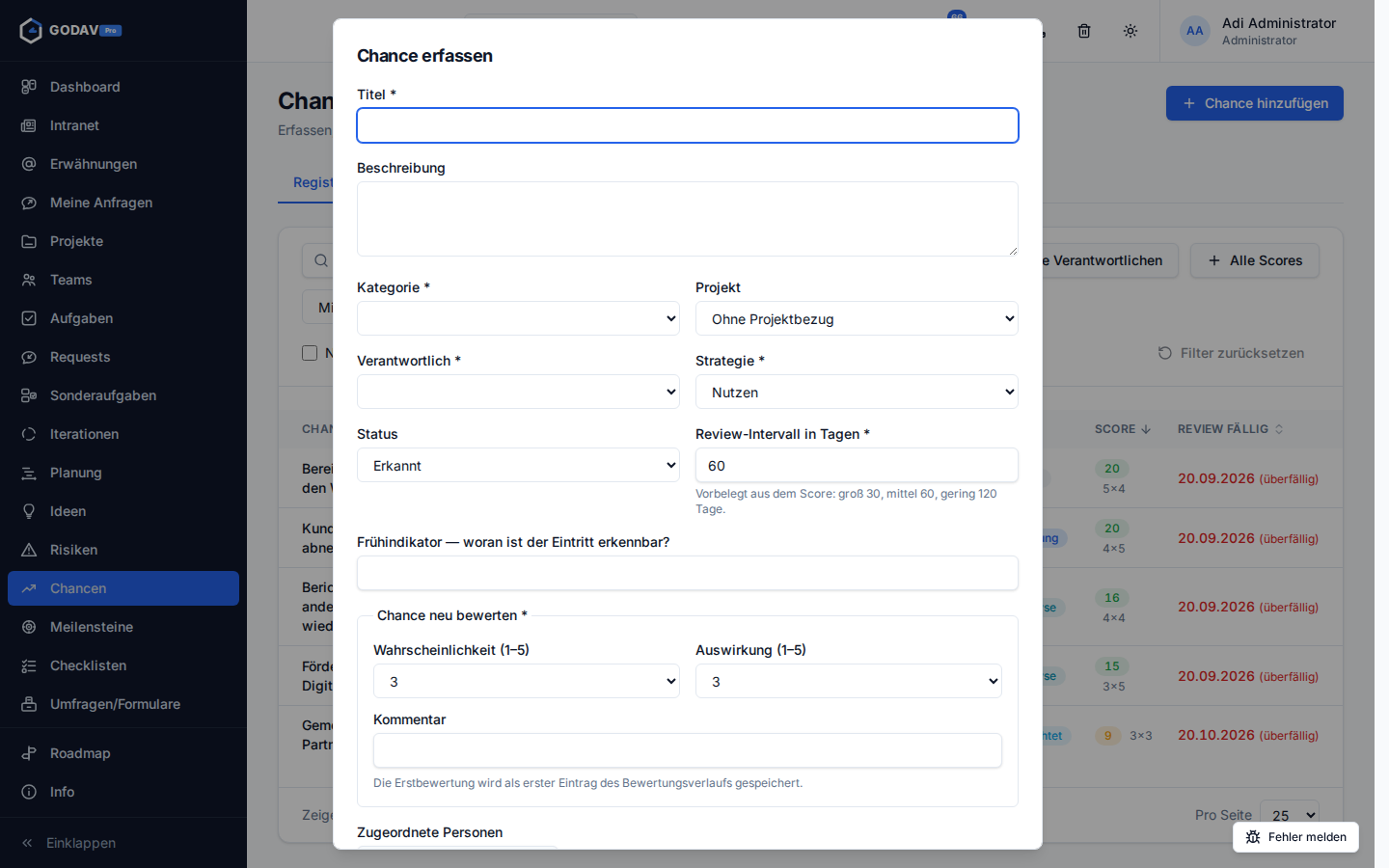This screenshot has width=1389, height=868.
Task: Click the Meilensteine sidebar icon
Action: pos(29,627)
